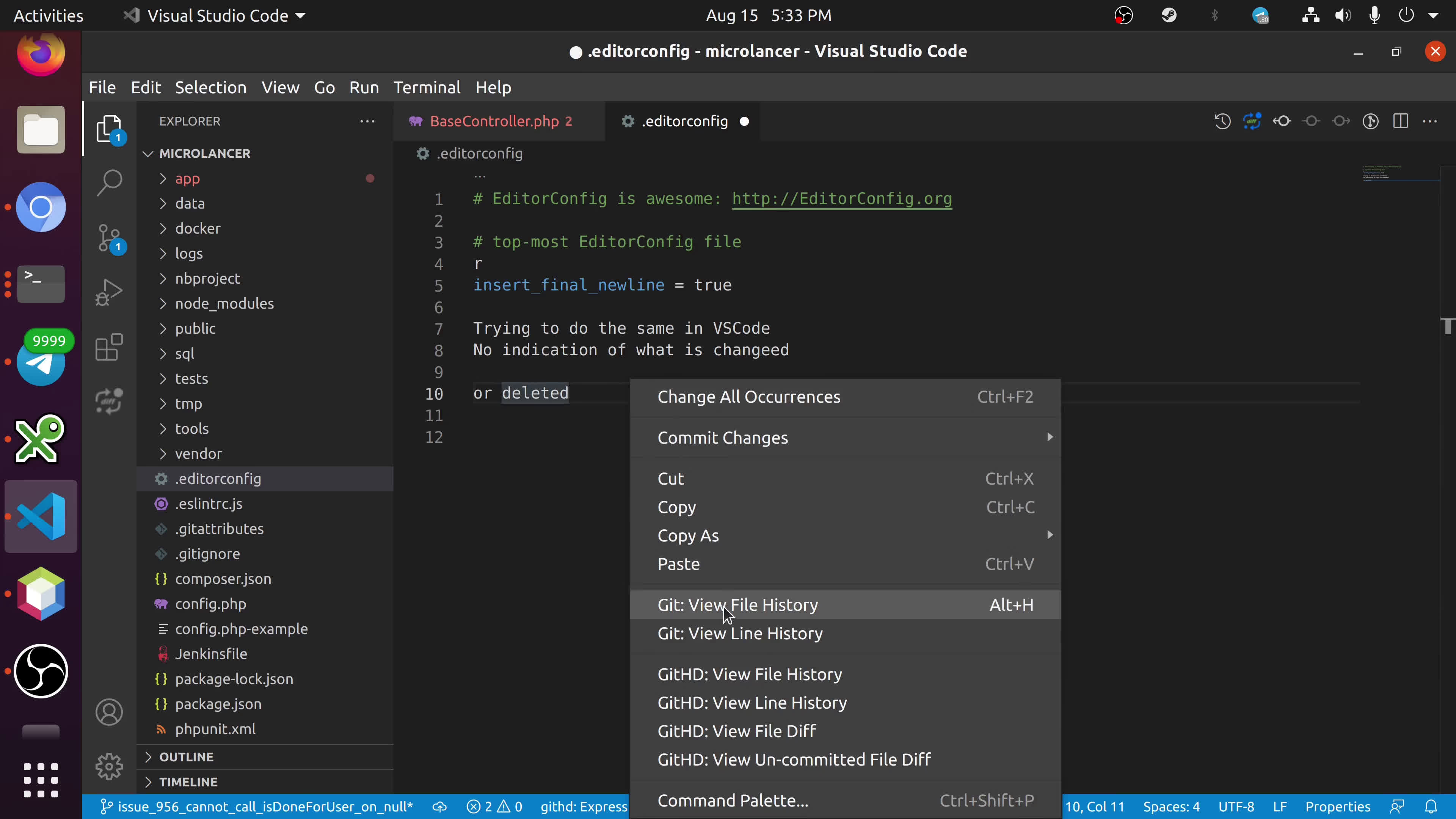This screenshot has width=1456, height=819.
Task: Open the EditorConfig.org link
Action: 842,198
